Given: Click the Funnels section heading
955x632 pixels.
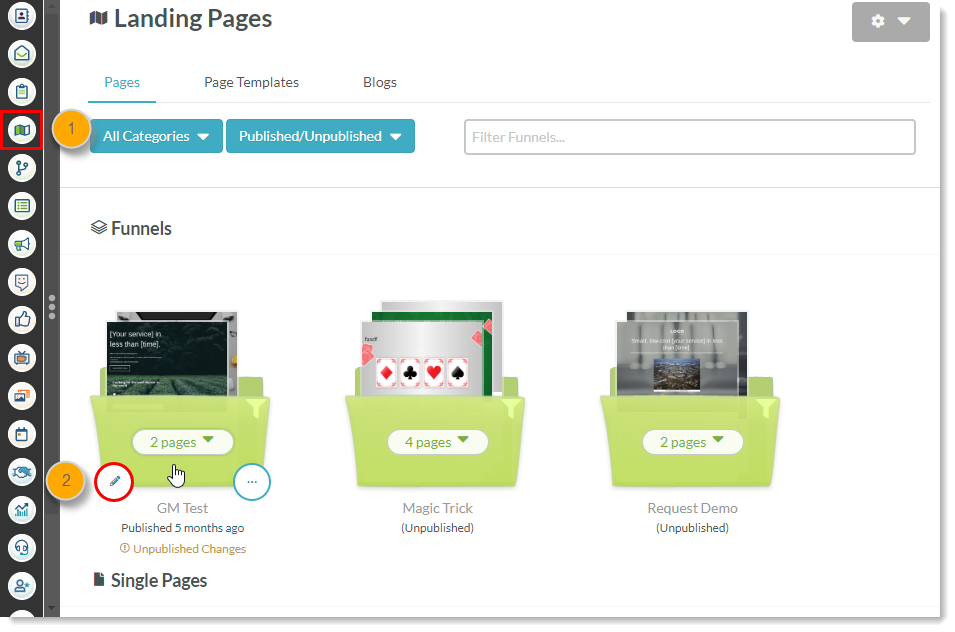Looking at the screenshot, I should point(131,228).
